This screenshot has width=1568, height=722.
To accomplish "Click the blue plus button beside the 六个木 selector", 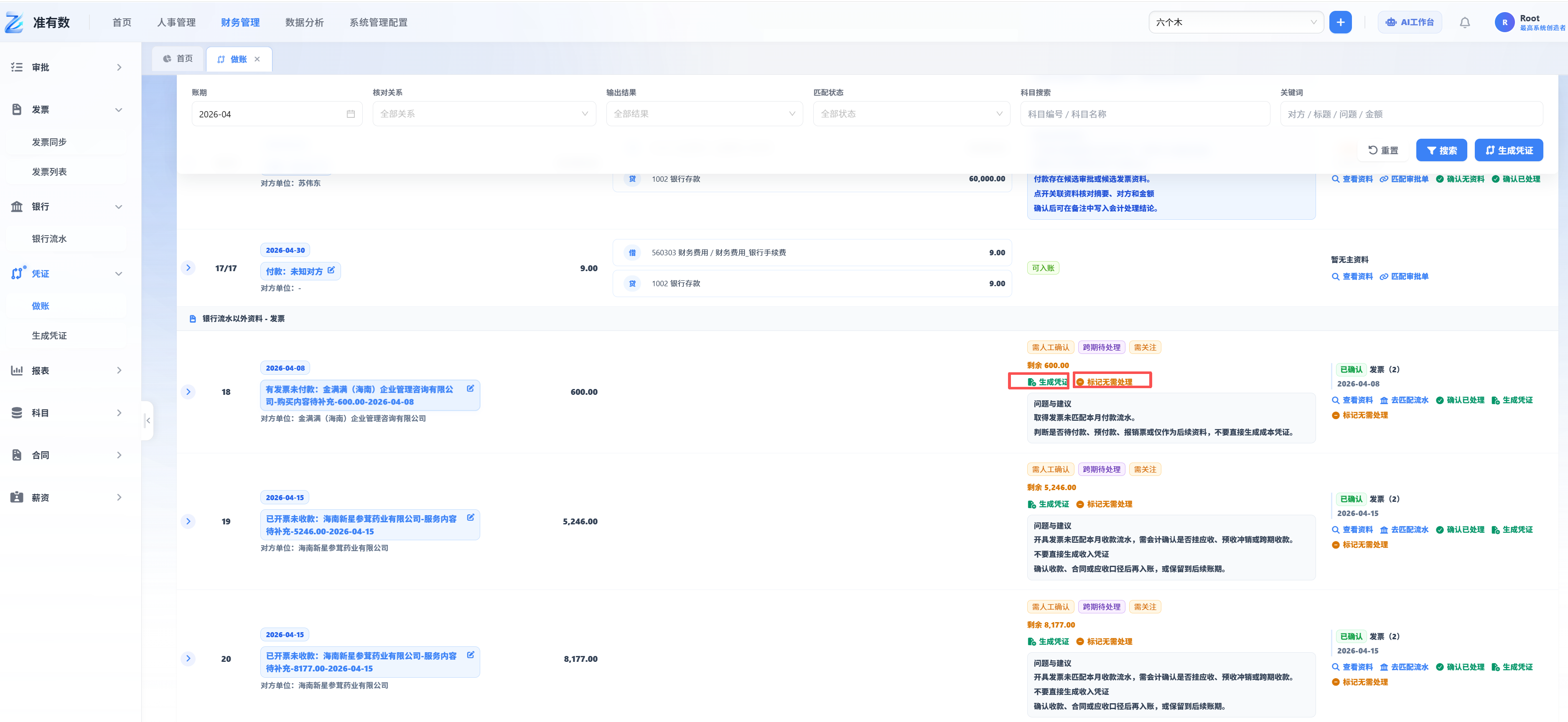I will pos(1340,23).
